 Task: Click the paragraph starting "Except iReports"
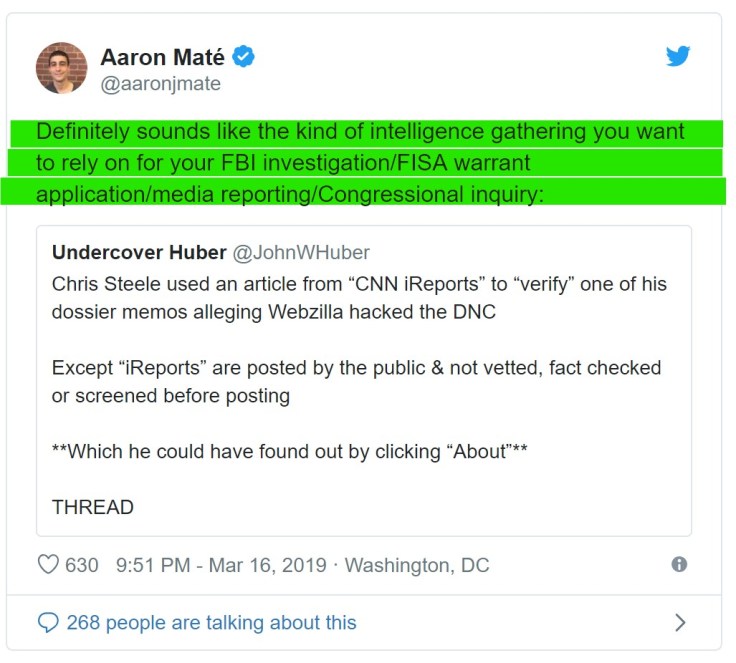pyautogui.click(x=356, y=381)
